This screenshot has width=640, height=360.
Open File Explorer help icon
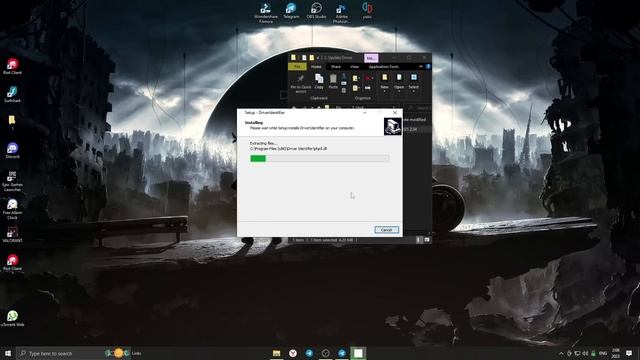[x=428, y=67]
